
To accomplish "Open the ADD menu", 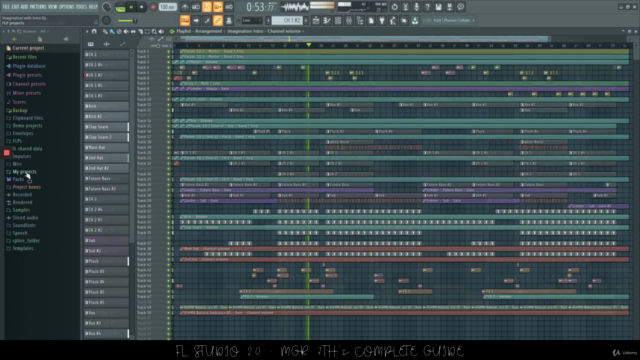I will pos(24,7).
